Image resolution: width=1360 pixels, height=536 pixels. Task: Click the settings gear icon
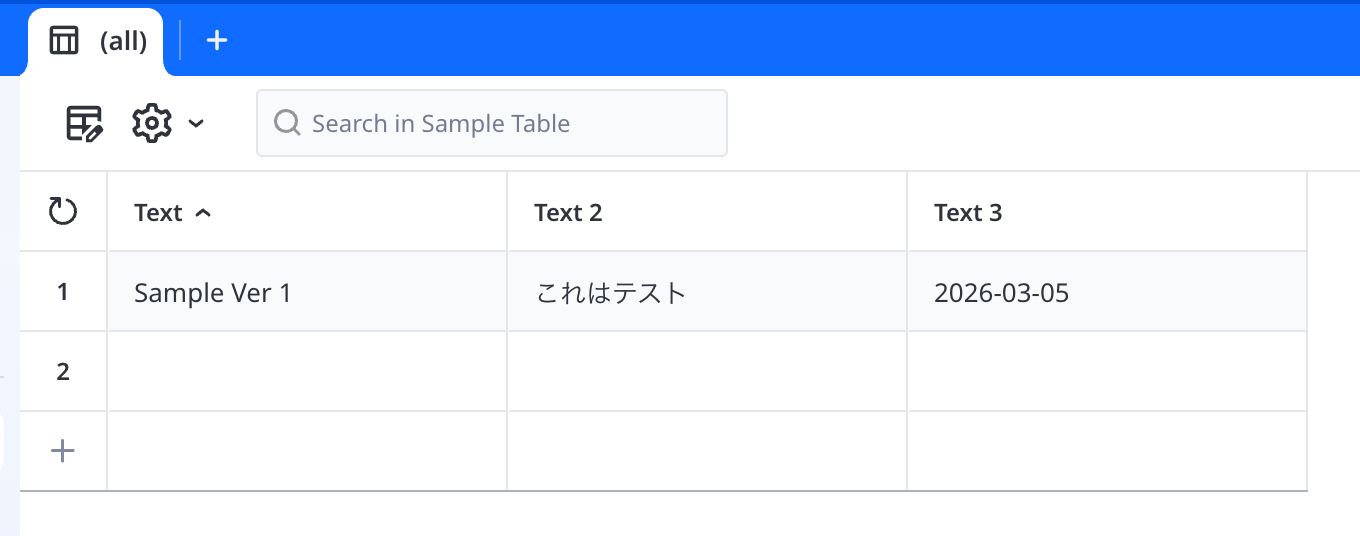tap(152, 123)
